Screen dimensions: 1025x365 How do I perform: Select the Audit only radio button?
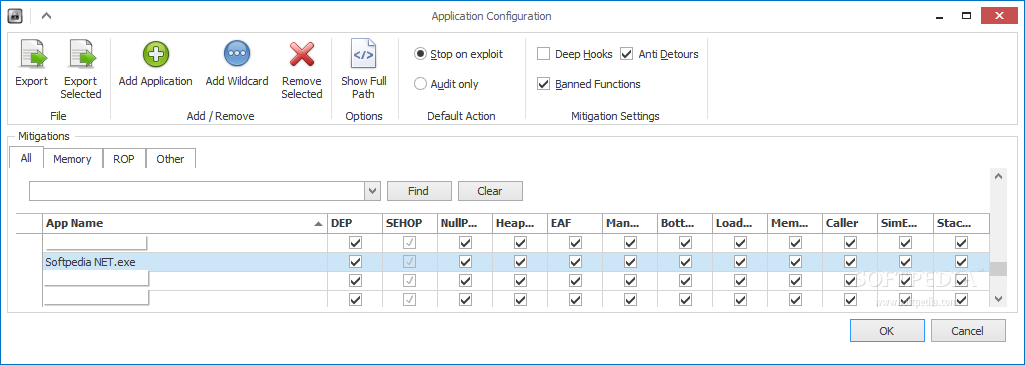tap(420, 84)
